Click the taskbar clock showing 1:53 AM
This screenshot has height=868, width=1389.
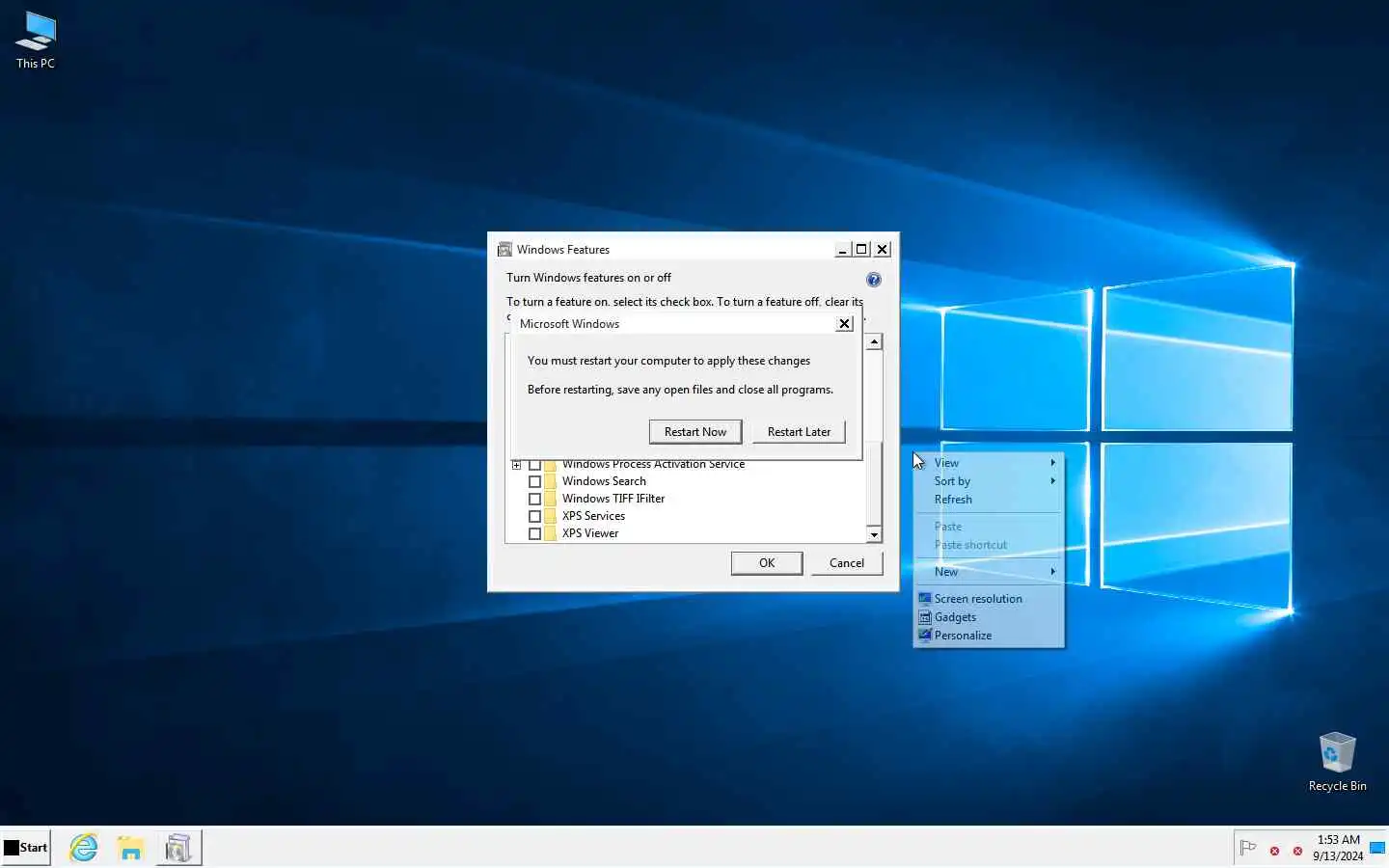point(1338,848)
